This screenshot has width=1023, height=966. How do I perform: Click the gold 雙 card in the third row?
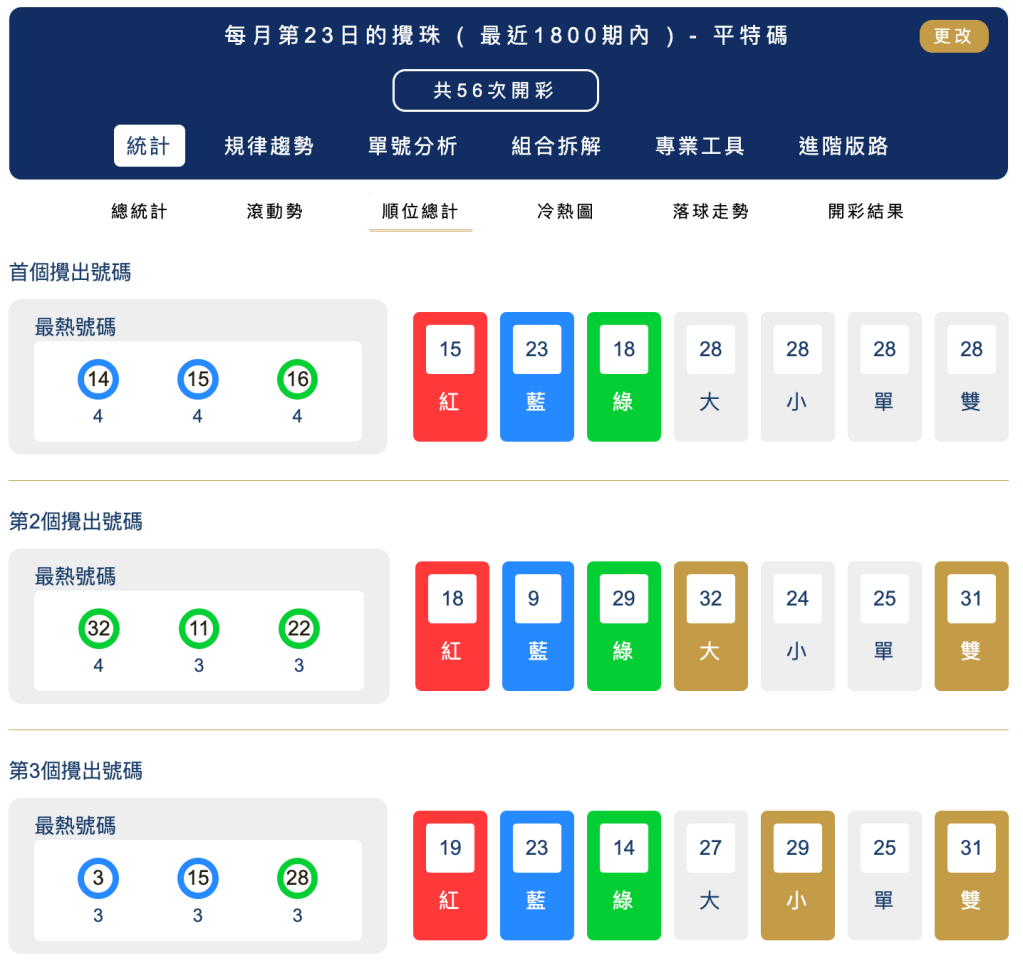tap(971, 875)
